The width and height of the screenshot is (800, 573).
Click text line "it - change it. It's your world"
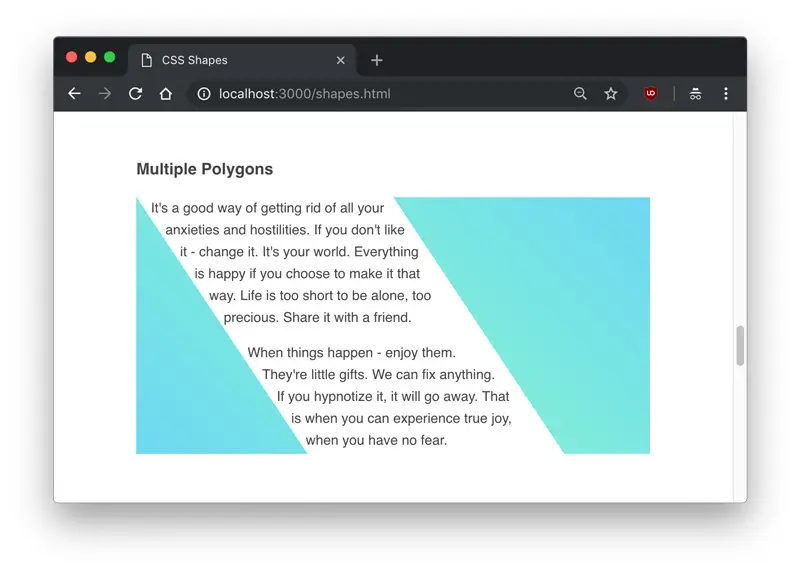tap(265, 252)
